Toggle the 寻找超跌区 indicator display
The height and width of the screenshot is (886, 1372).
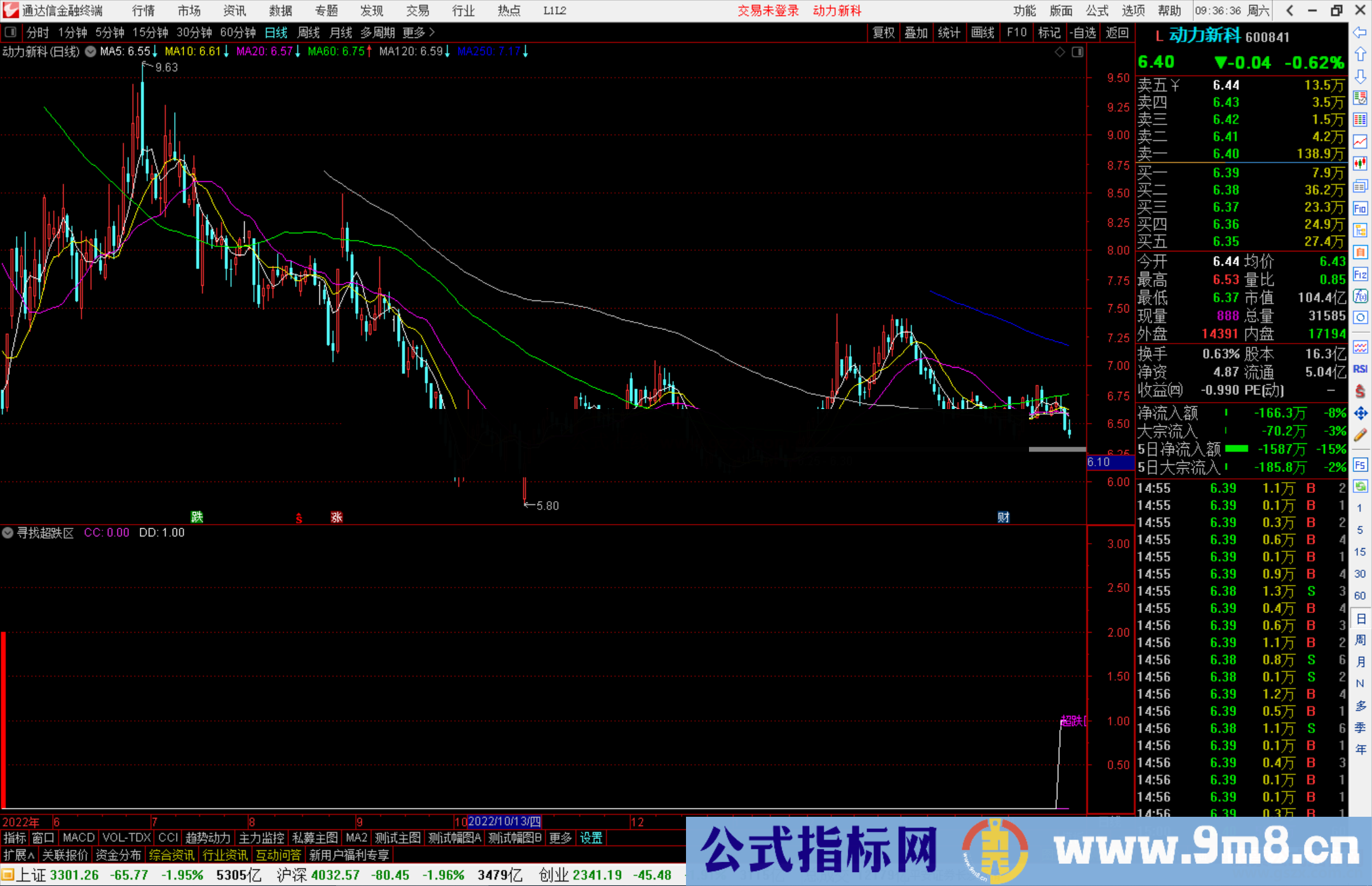[8, 533]
